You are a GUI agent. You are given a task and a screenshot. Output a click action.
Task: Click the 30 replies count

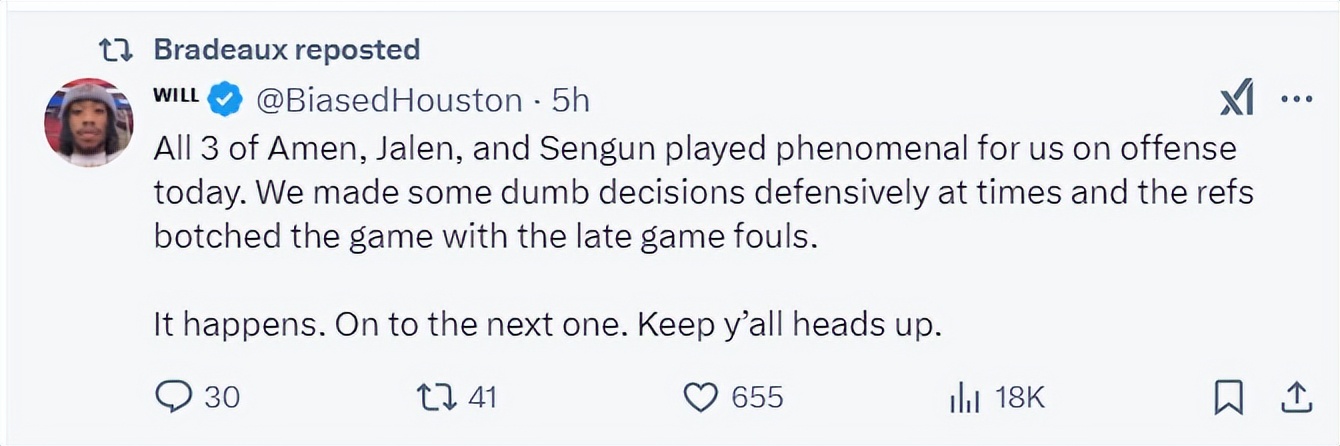click(222, 397)
